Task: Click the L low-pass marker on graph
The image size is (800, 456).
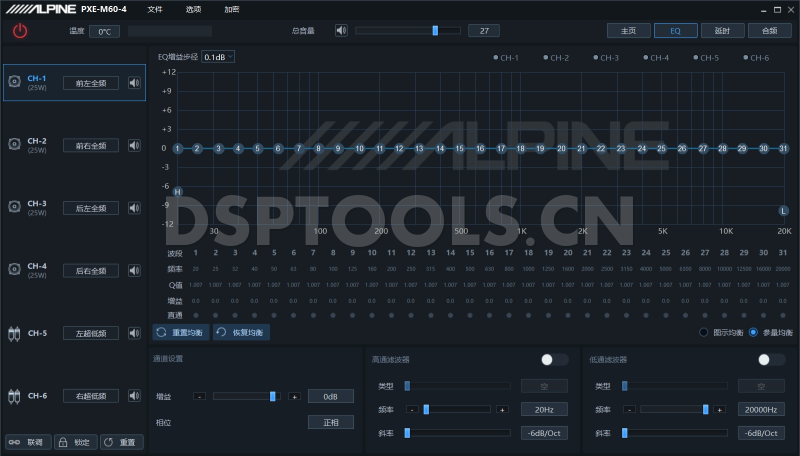Action: click(784, 211)
